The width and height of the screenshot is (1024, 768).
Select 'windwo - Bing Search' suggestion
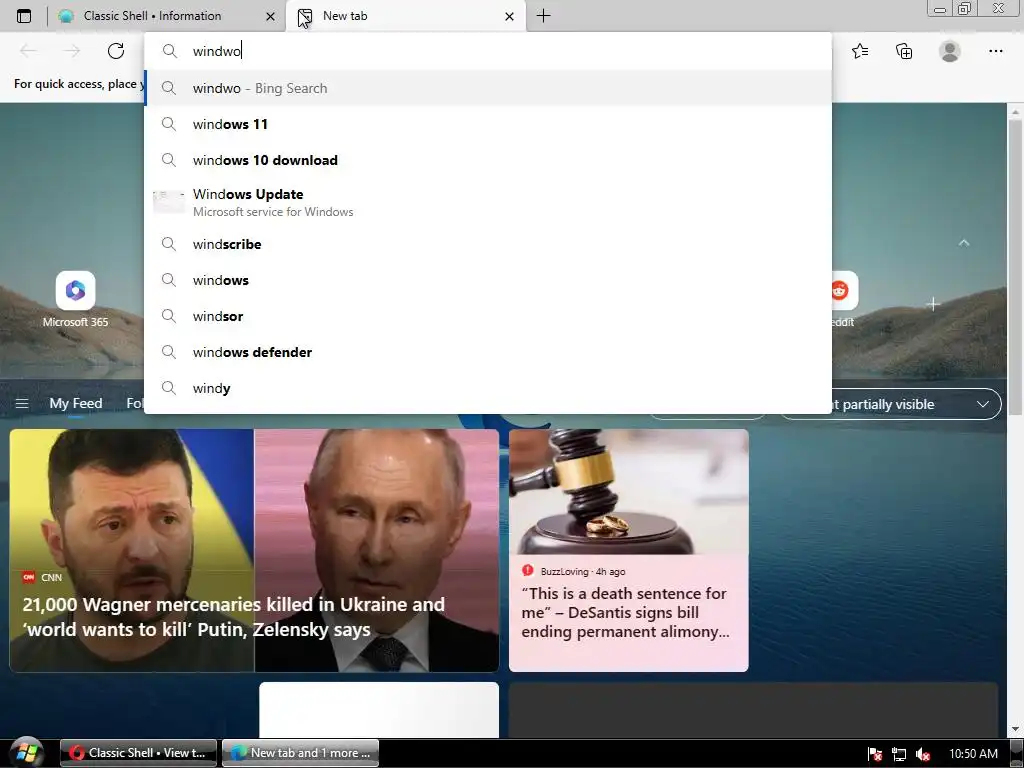[488, 88]
